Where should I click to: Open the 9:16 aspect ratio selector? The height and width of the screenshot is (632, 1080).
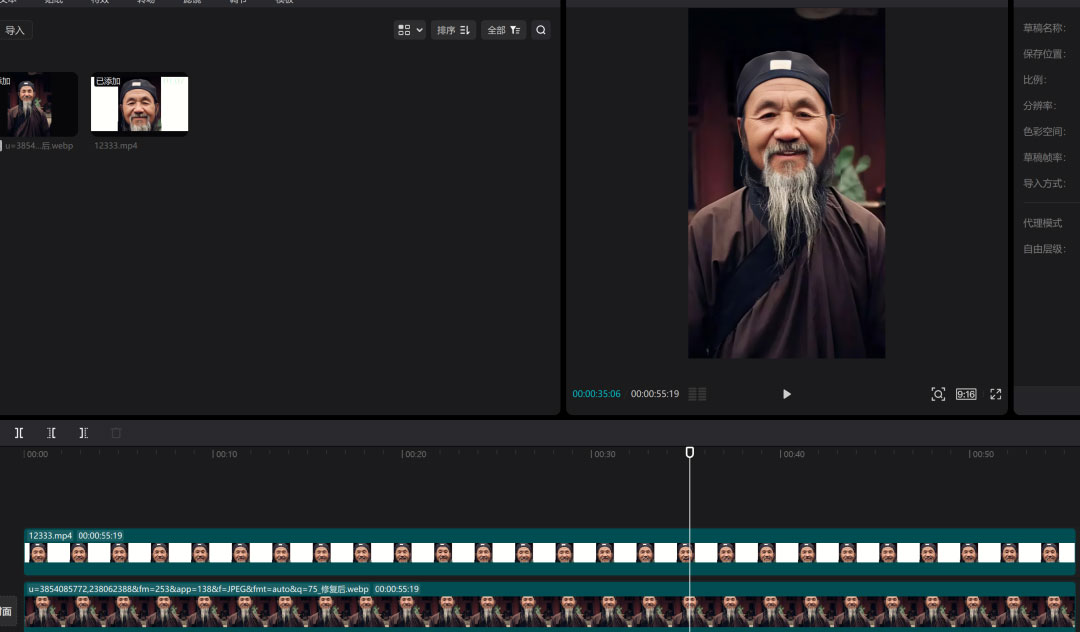click(x=966, y=394)
